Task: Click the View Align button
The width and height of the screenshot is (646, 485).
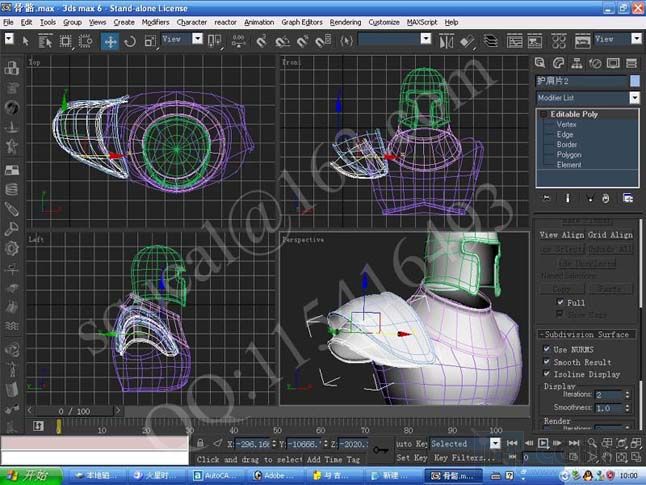Action: click(x=562, y=235)
